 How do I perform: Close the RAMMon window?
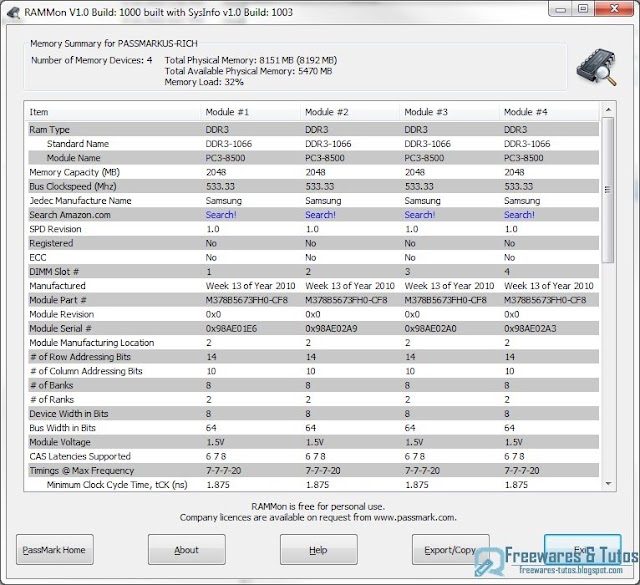coord(614,9)
